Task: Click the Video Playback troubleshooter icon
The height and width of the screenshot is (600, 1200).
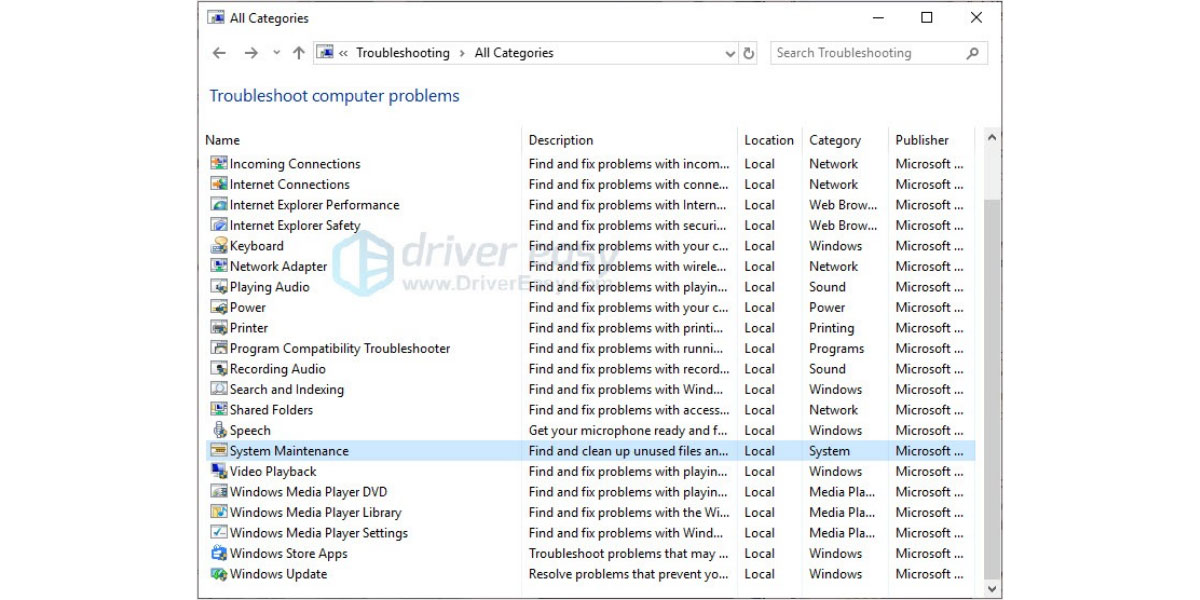Action: pos(219,471)
